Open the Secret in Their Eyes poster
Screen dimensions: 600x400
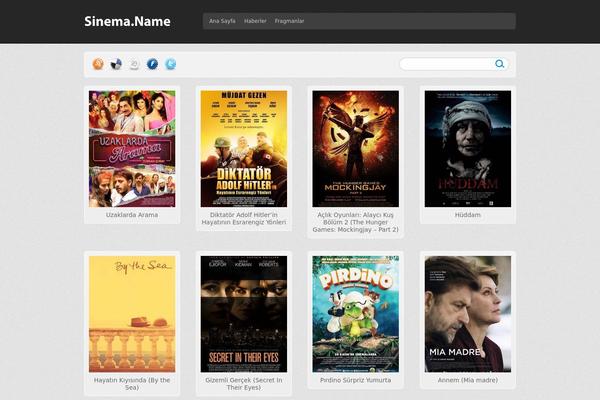click(x=244, y=314)
